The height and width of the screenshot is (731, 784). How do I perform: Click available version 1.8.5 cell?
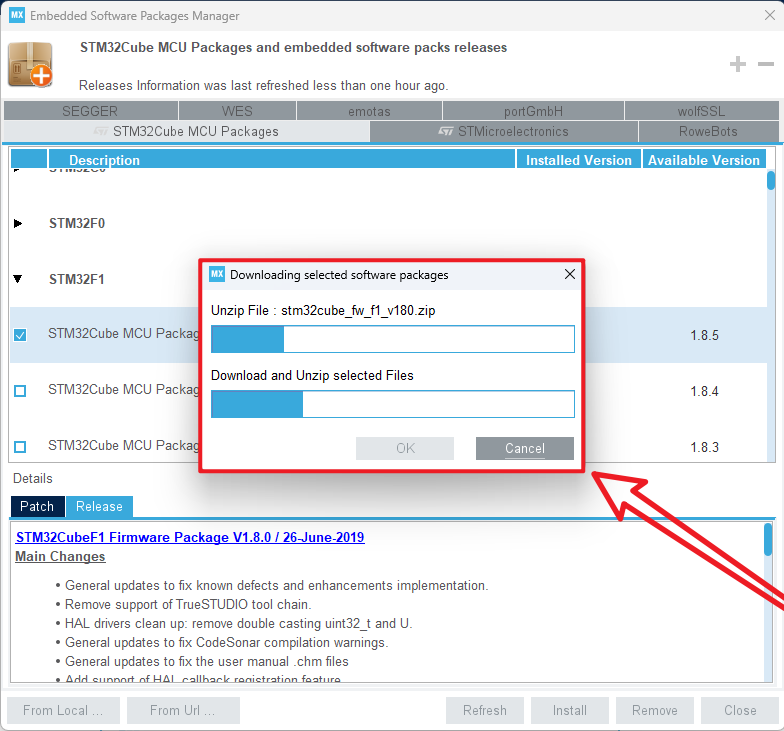click(x=704, y=335)
